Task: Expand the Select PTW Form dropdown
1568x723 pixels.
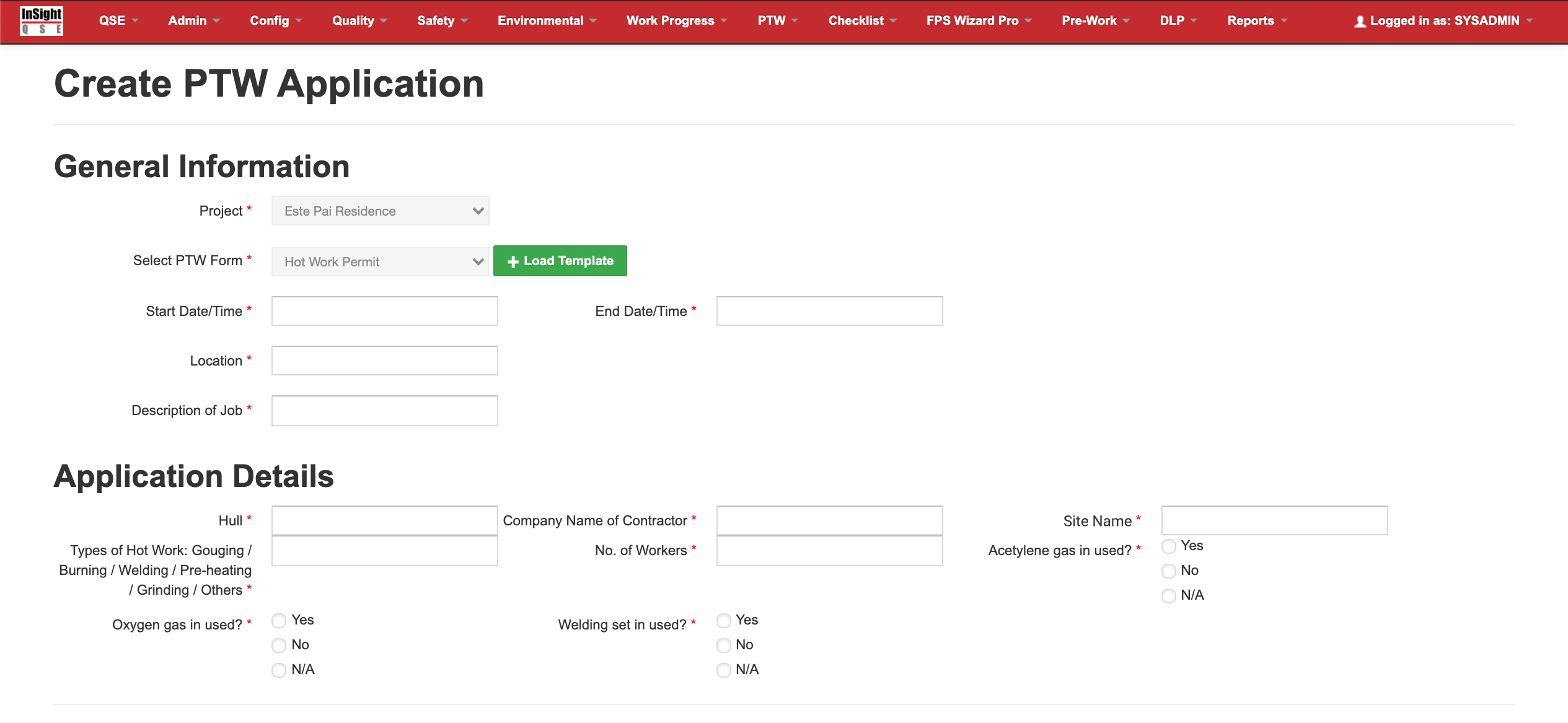Action: (380, 261)
